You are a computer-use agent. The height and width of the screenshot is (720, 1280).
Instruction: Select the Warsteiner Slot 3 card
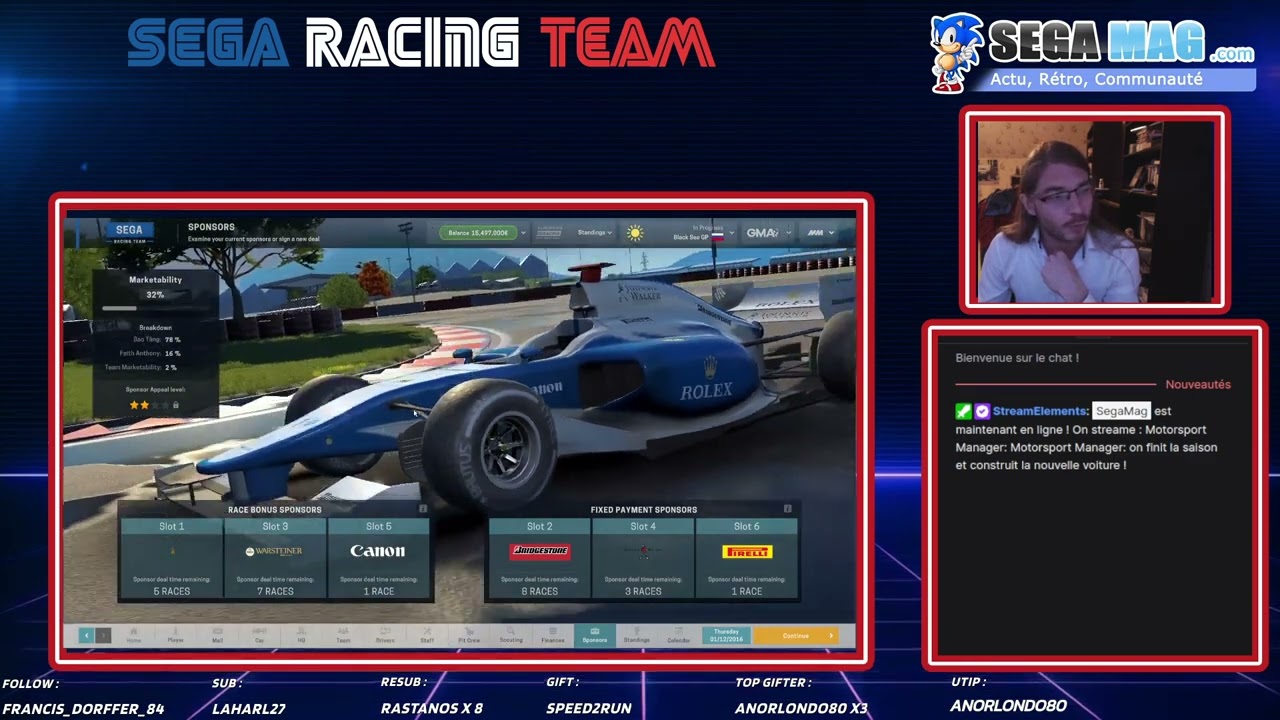[275, 558]
